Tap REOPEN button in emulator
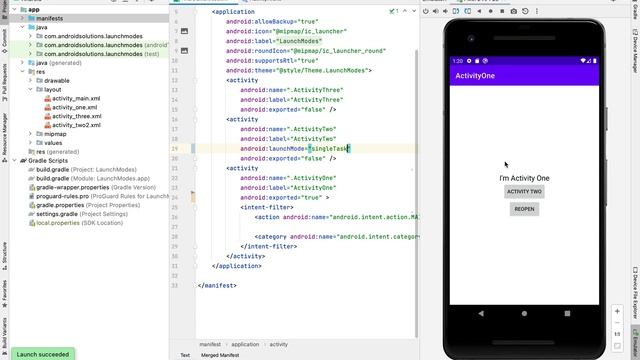 point(524,209)
